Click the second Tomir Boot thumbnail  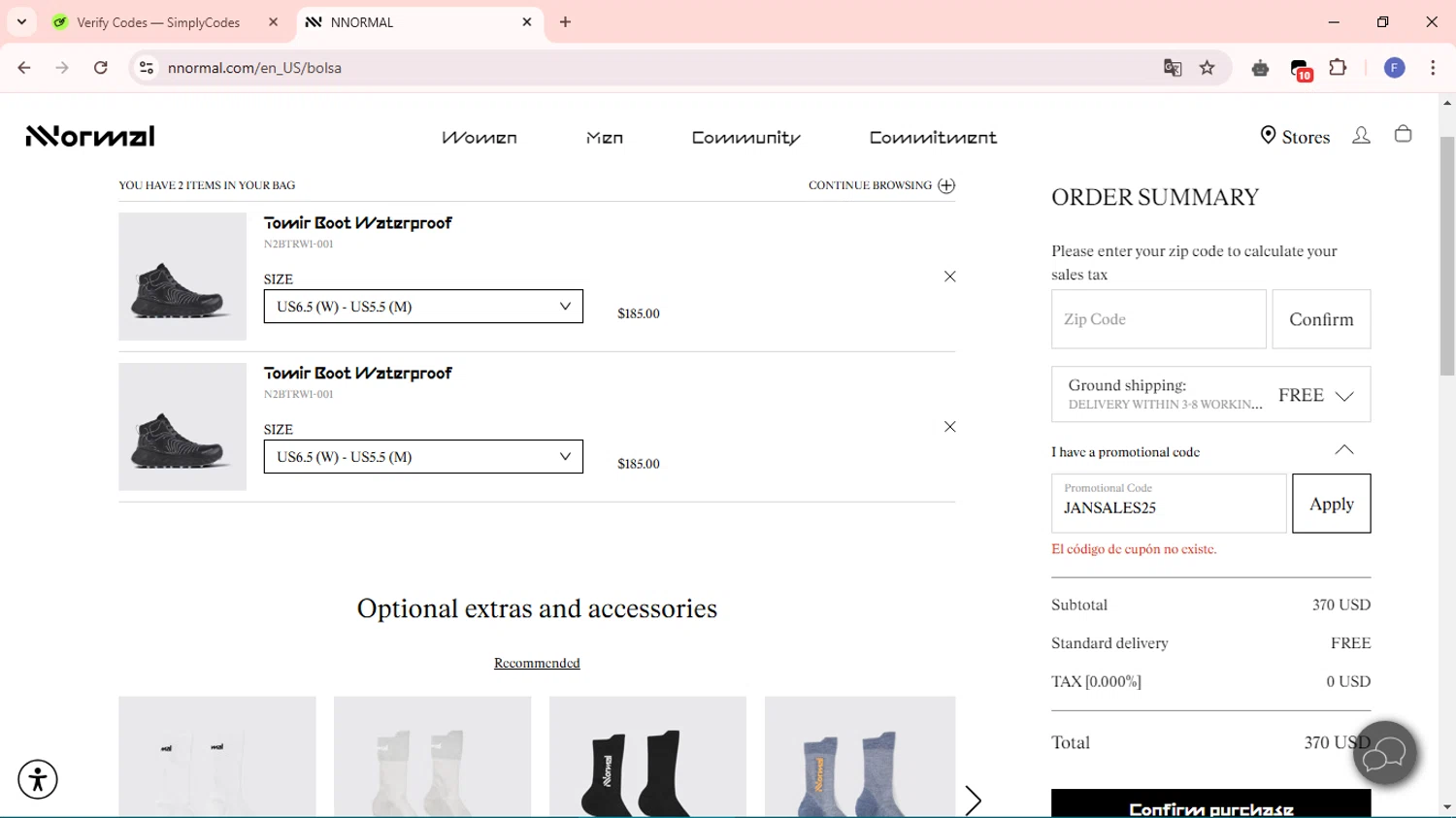[182, 427]
